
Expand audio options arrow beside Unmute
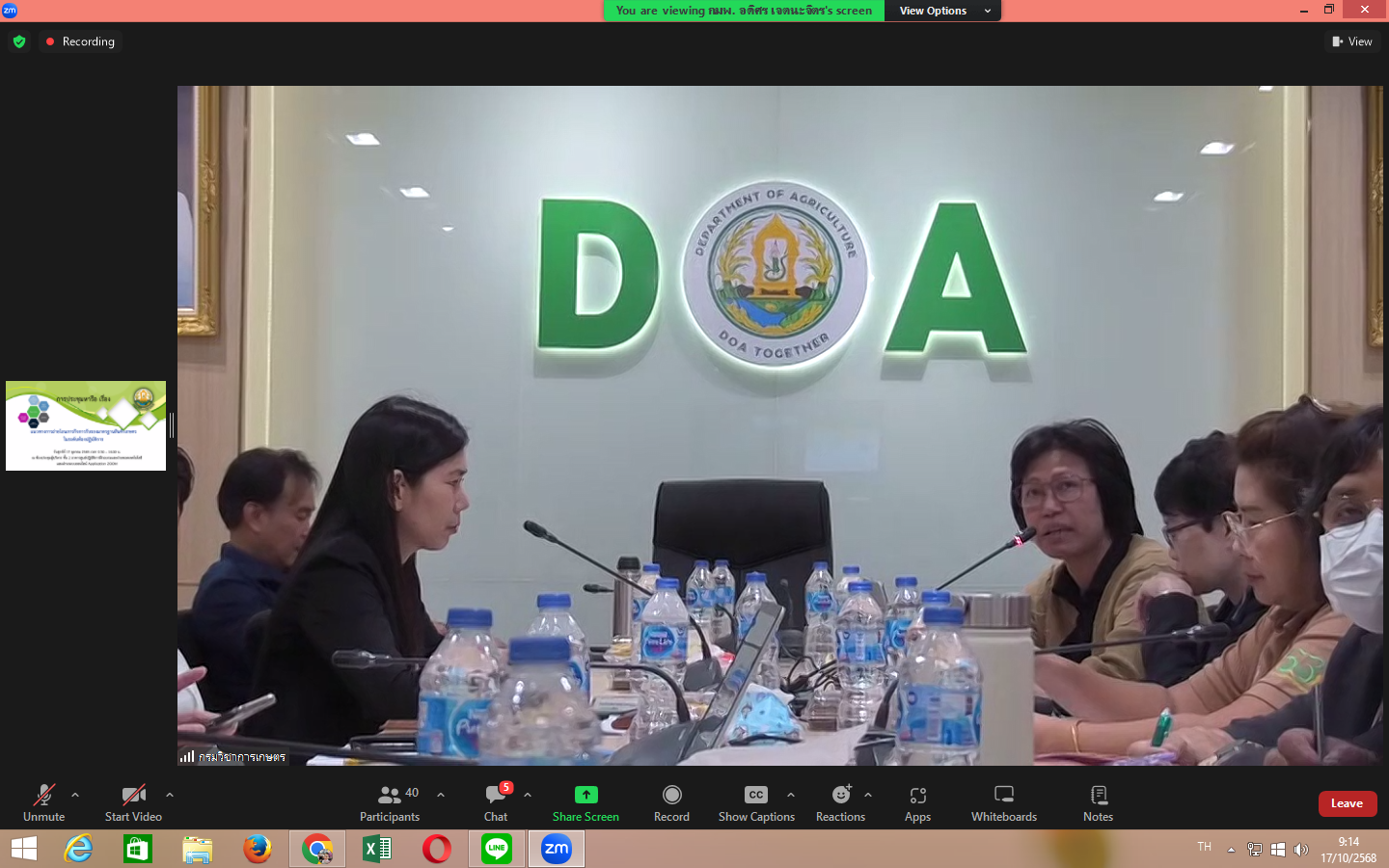point(75,795)
